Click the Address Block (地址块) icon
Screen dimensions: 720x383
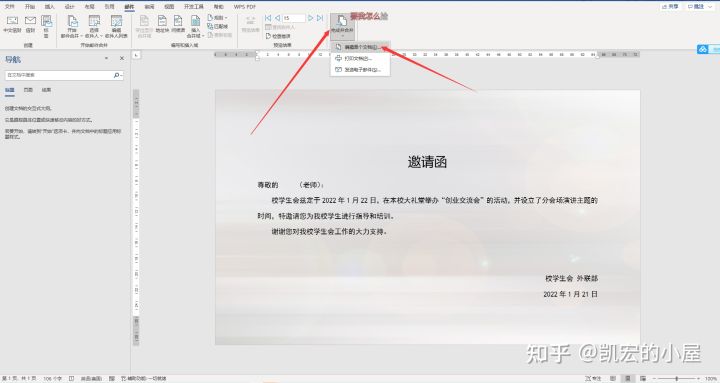(162, 24)
